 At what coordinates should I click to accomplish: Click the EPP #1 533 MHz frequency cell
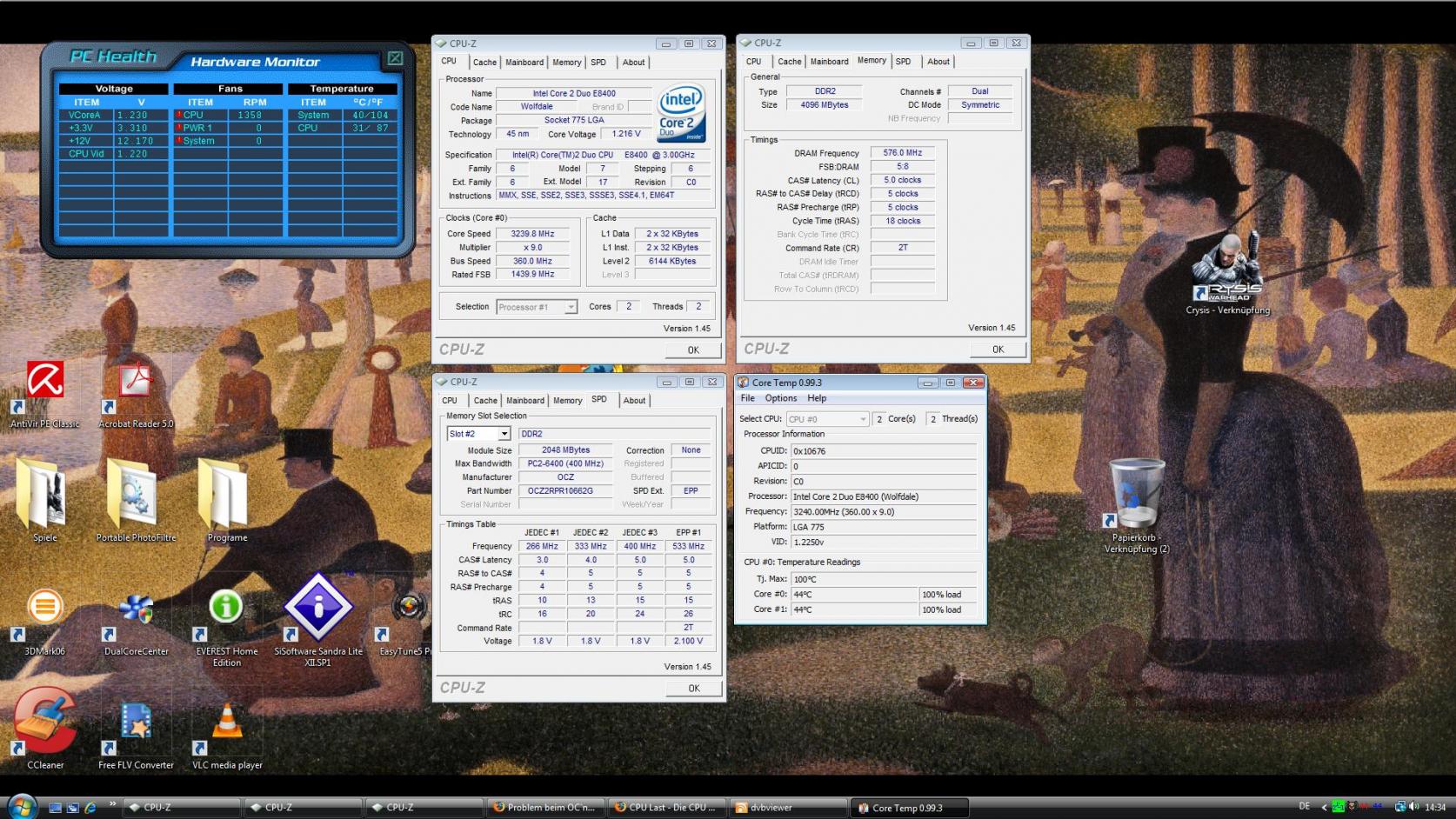click(688, 547)
